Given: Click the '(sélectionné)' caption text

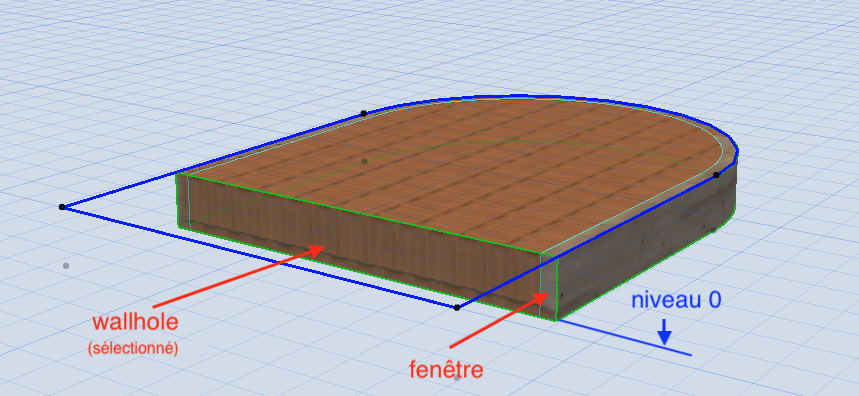Looking at the screenshot, I should pyautogui.click(x=133, y=348).
